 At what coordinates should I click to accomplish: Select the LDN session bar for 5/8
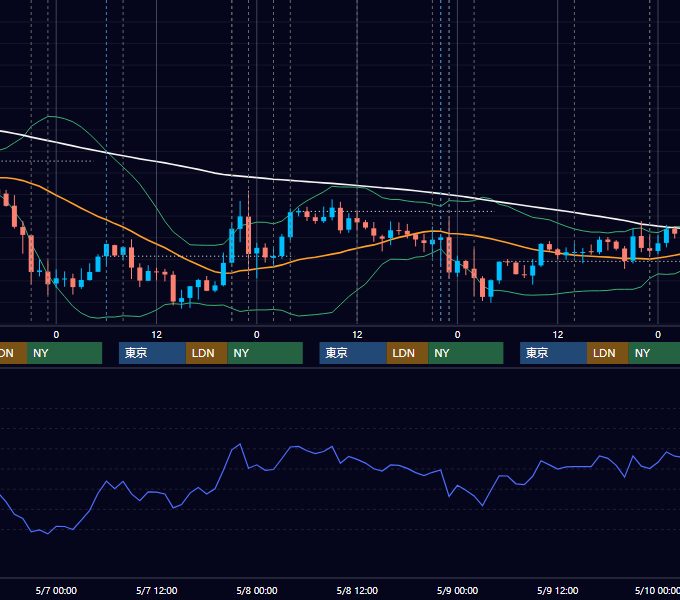point(407,353)
